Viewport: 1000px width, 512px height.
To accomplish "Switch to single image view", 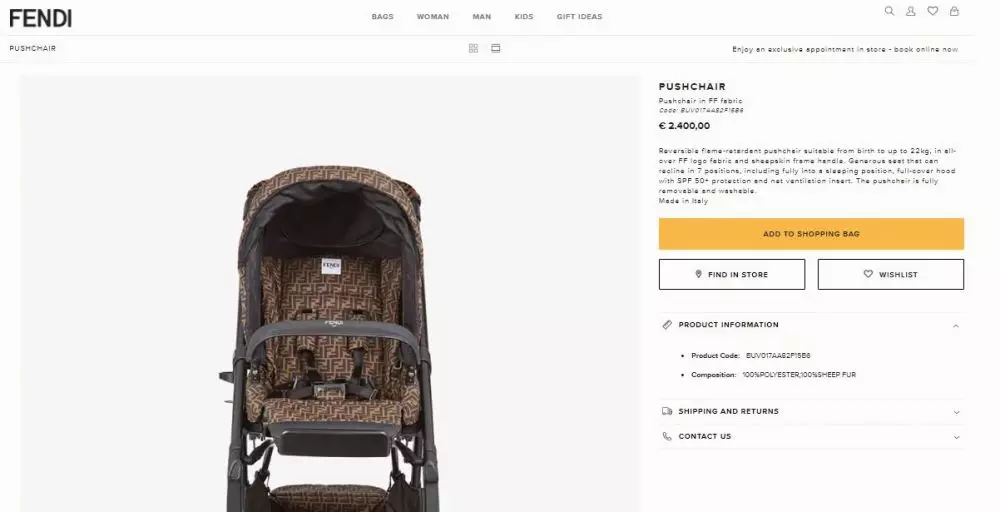I will 495,48.
